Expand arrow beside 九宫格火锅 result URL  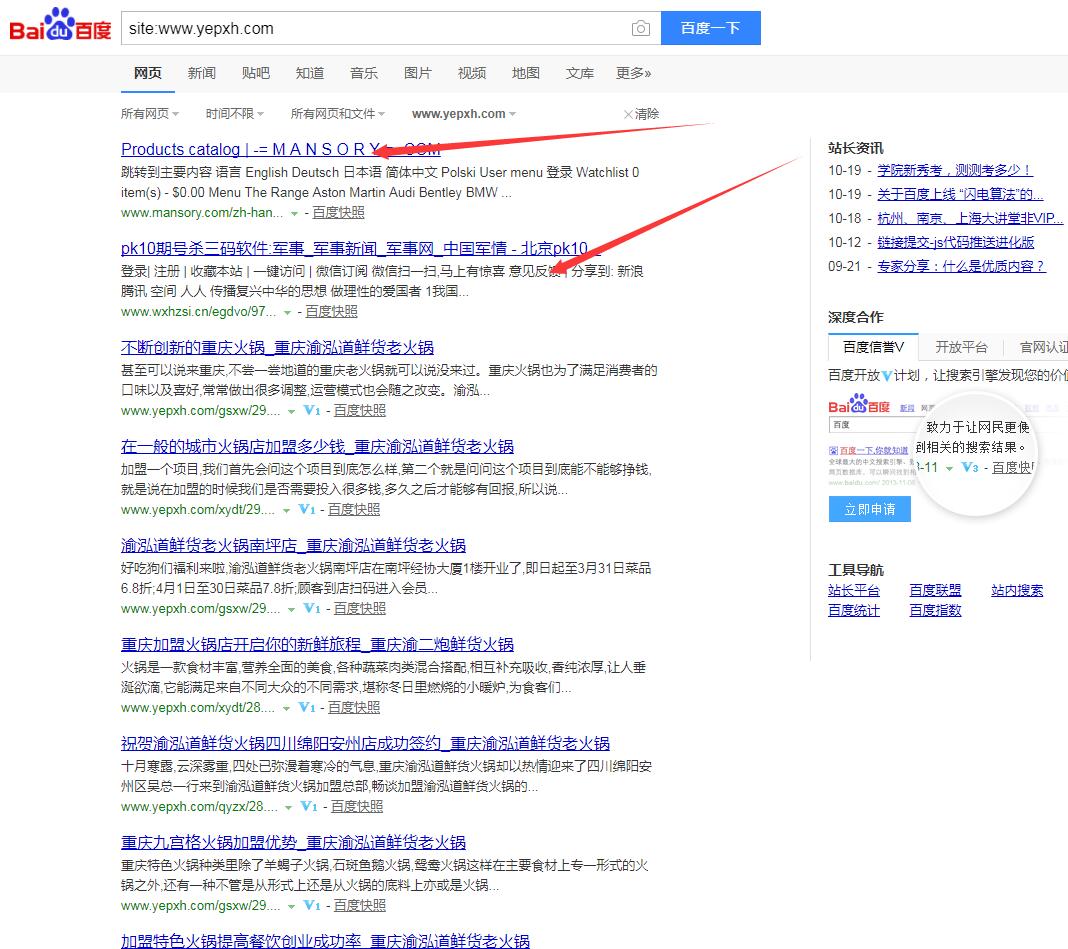tap(292, 905)
